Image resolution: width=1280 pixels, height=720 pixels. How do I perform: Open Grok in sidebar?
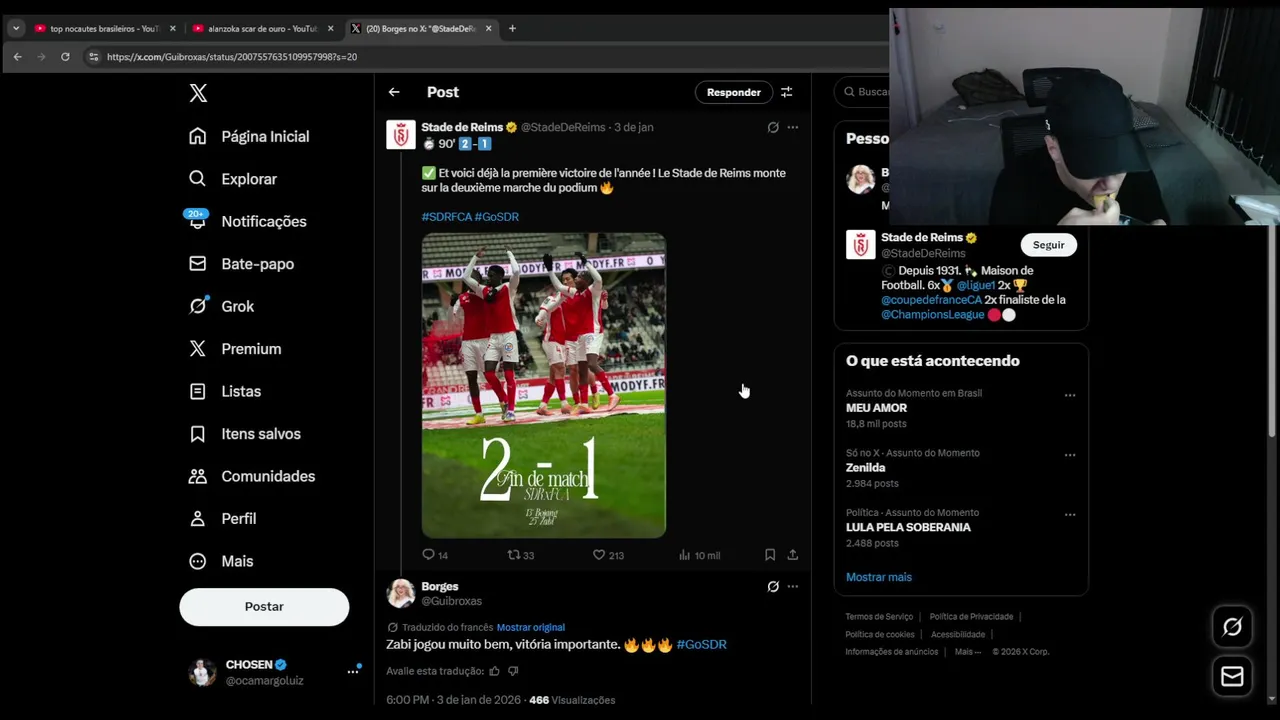[x=222, y=306]
